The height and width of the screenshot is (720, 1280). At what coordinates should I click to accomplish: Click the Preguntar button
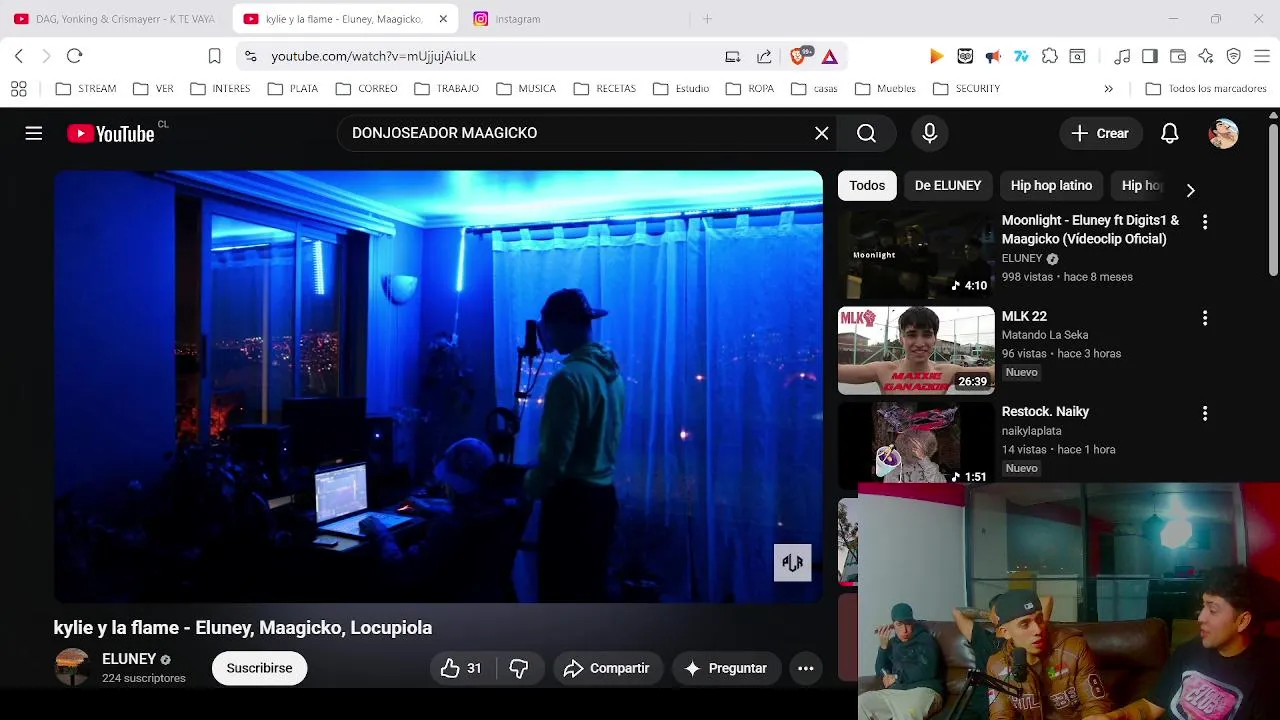pyautogui.click(x=726, y=668)
